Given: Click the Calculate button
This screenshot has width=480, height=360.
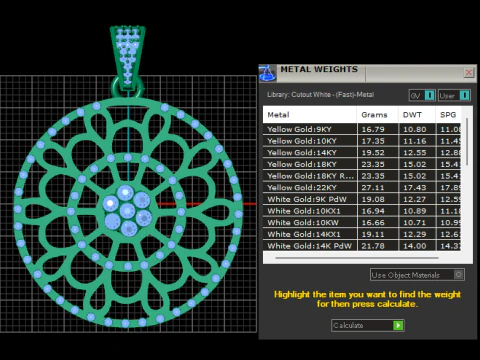Looking at the screenshot, I should tap(368, 325).
